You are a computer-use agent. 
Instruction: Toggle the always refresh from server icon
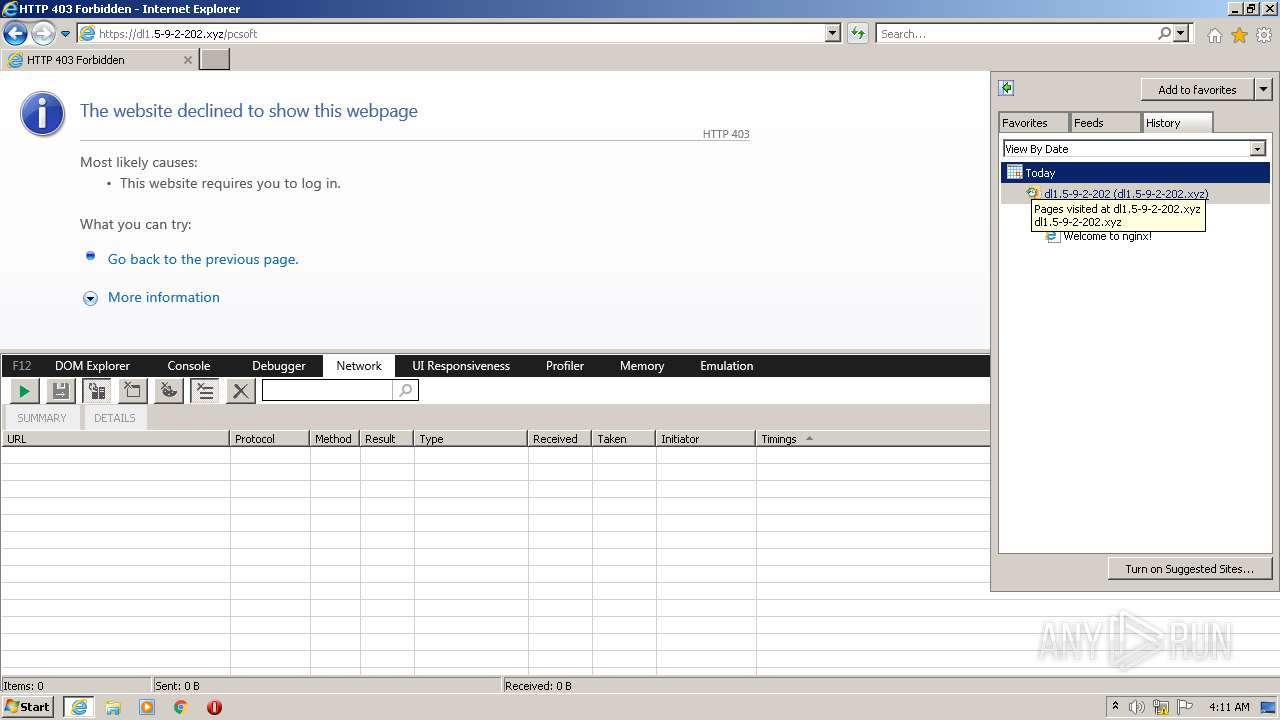[96, 390]
